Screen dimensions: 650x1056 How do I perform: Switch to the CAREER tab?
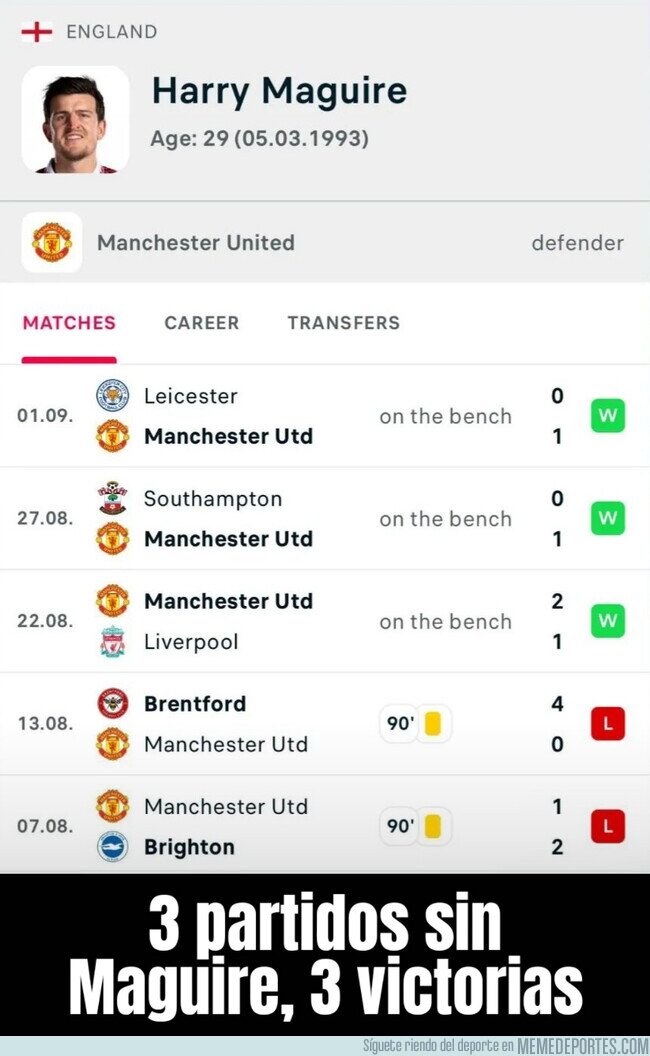(x=201, y=323)
